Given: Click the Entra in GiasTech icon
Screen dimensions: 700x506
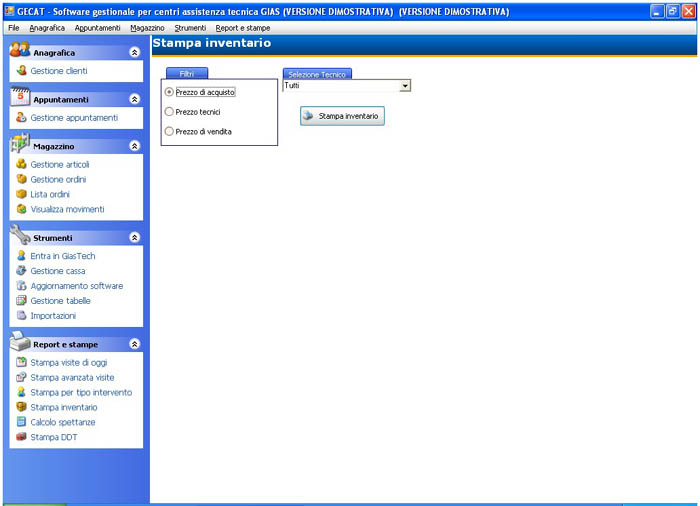Looking at the screenshot, I should click(21, 255).
